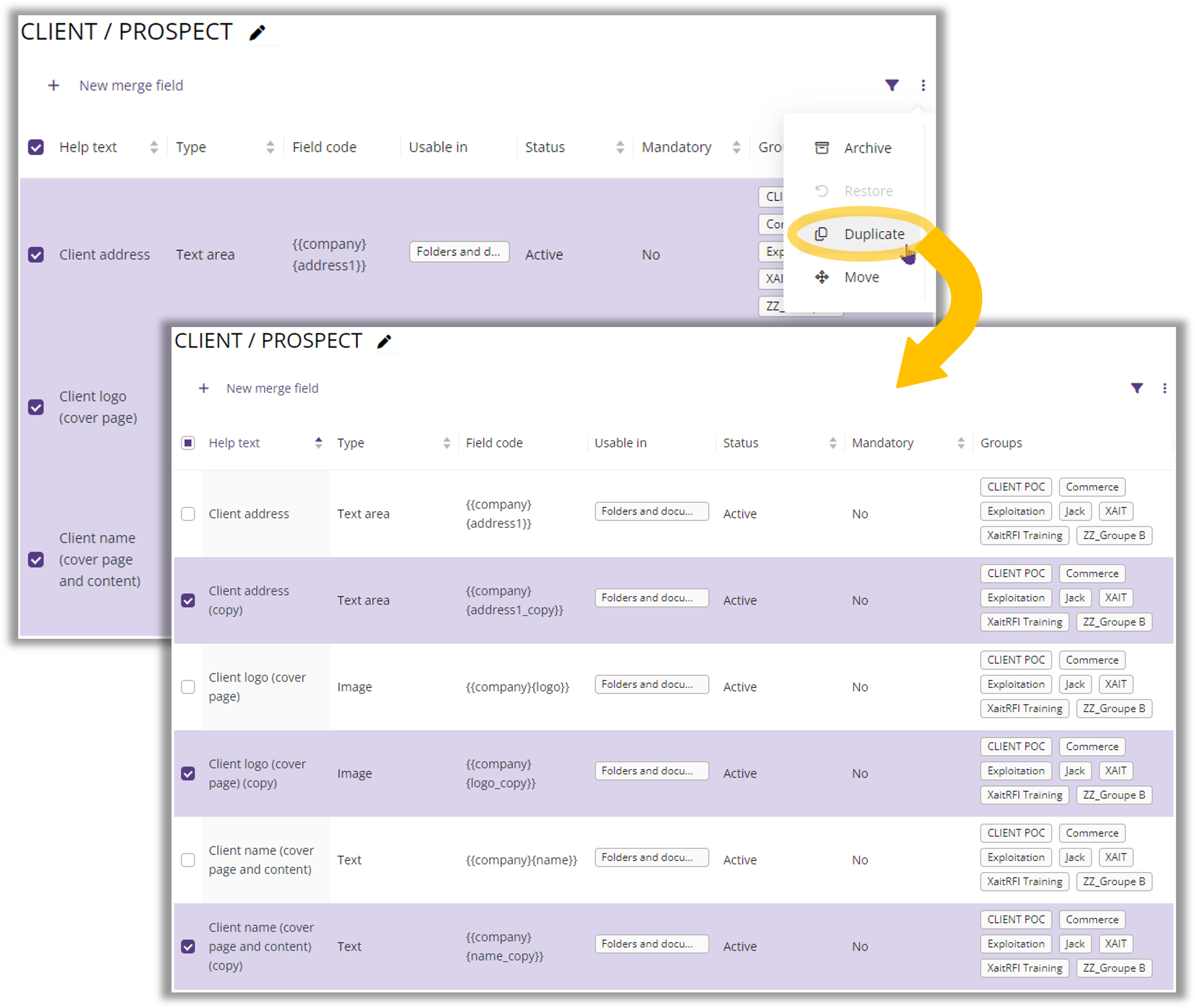The width and height of the screenshot is (1195, 1008).
Task: Sort lower table by Mandatory column arrows
Action: pyautogui.click(x=961, y=443)
